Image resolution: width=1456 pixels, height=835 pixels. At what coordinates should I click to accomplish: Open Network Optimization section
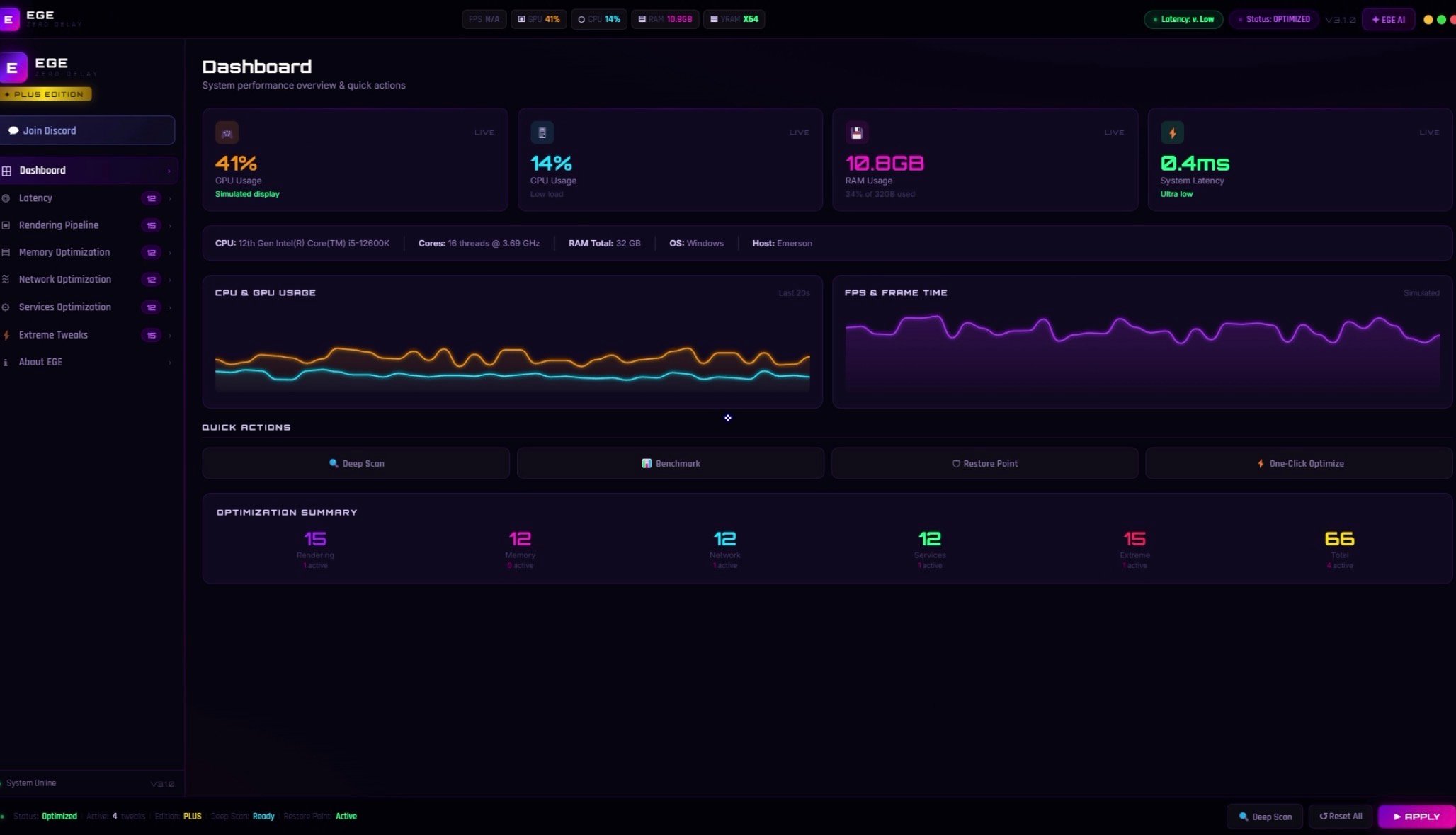[x=88, y=280]
